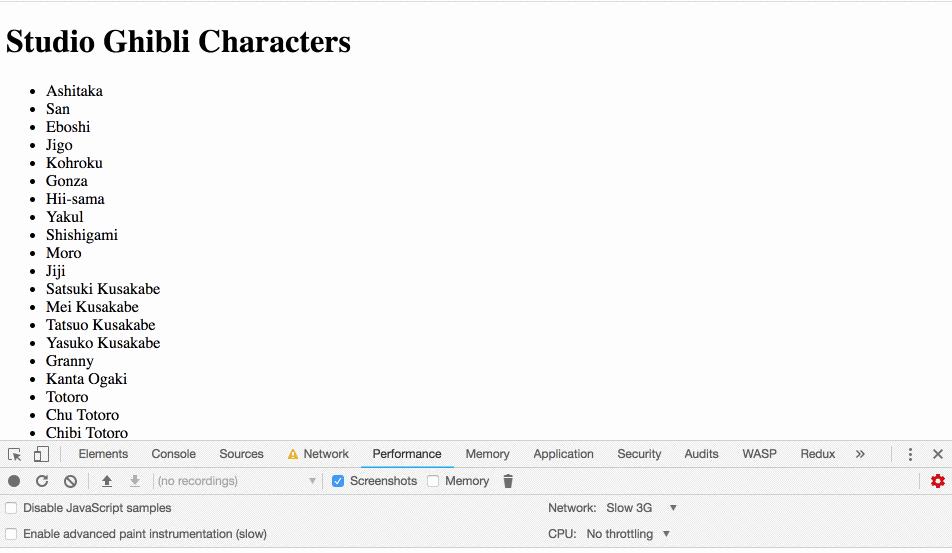Screen dimensions: 952x553
Task: Click the Kanta Ogaki list item
Action: [x=87, y=379]
